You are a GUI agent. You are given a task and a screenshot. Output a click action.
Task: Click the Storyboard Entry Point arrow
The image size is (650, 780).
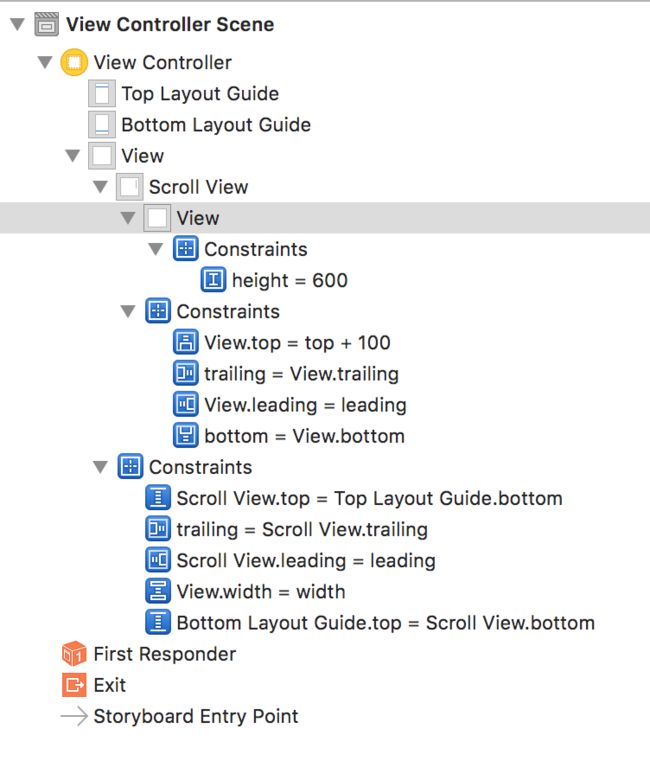point(74,716)
